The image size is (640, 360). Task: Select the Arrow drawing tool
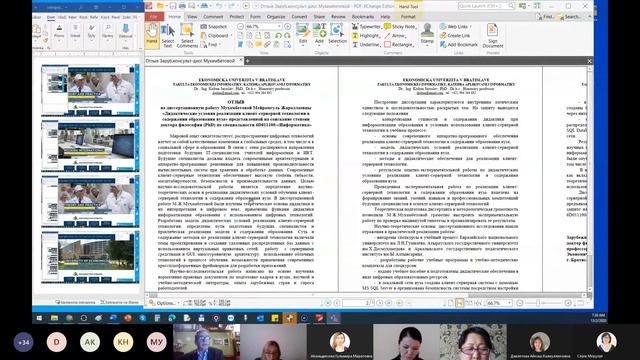click(x=395, y=36)
